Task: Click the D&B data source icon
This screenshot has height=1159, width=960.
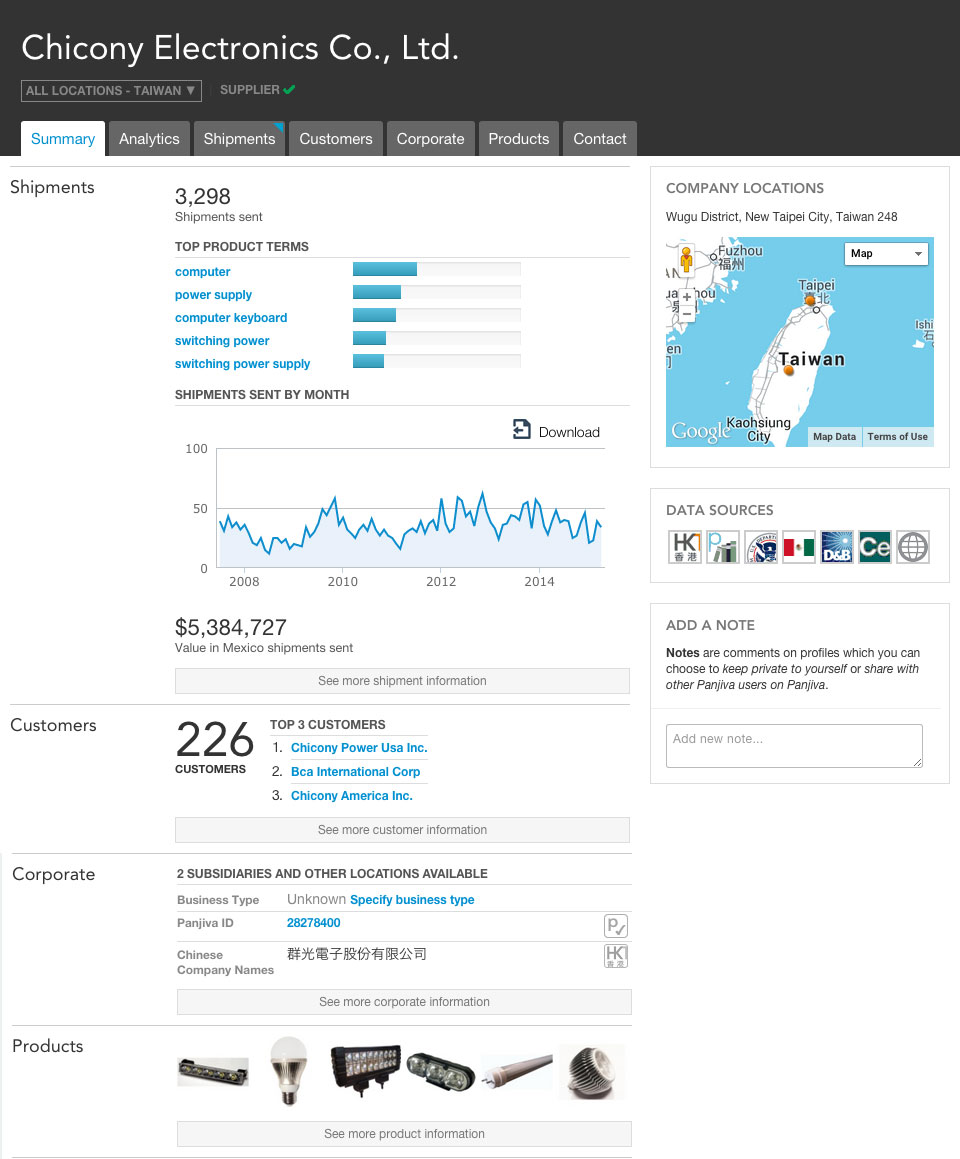Action: coord(836,547)
